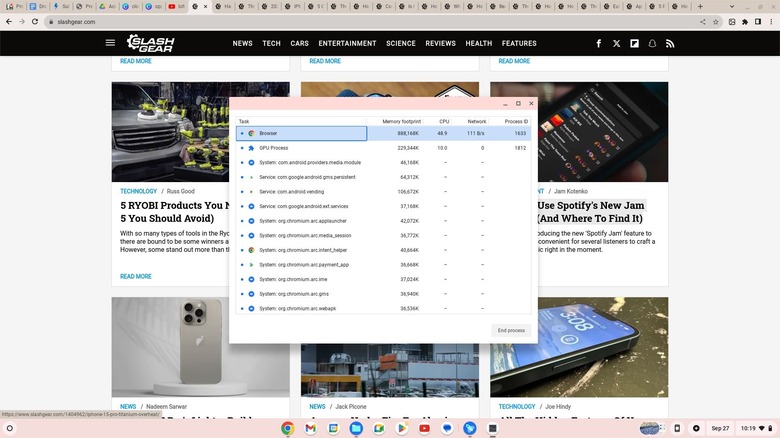
Task: Open Google Calendar from the shelf
Action: click(x=333, y=428)
